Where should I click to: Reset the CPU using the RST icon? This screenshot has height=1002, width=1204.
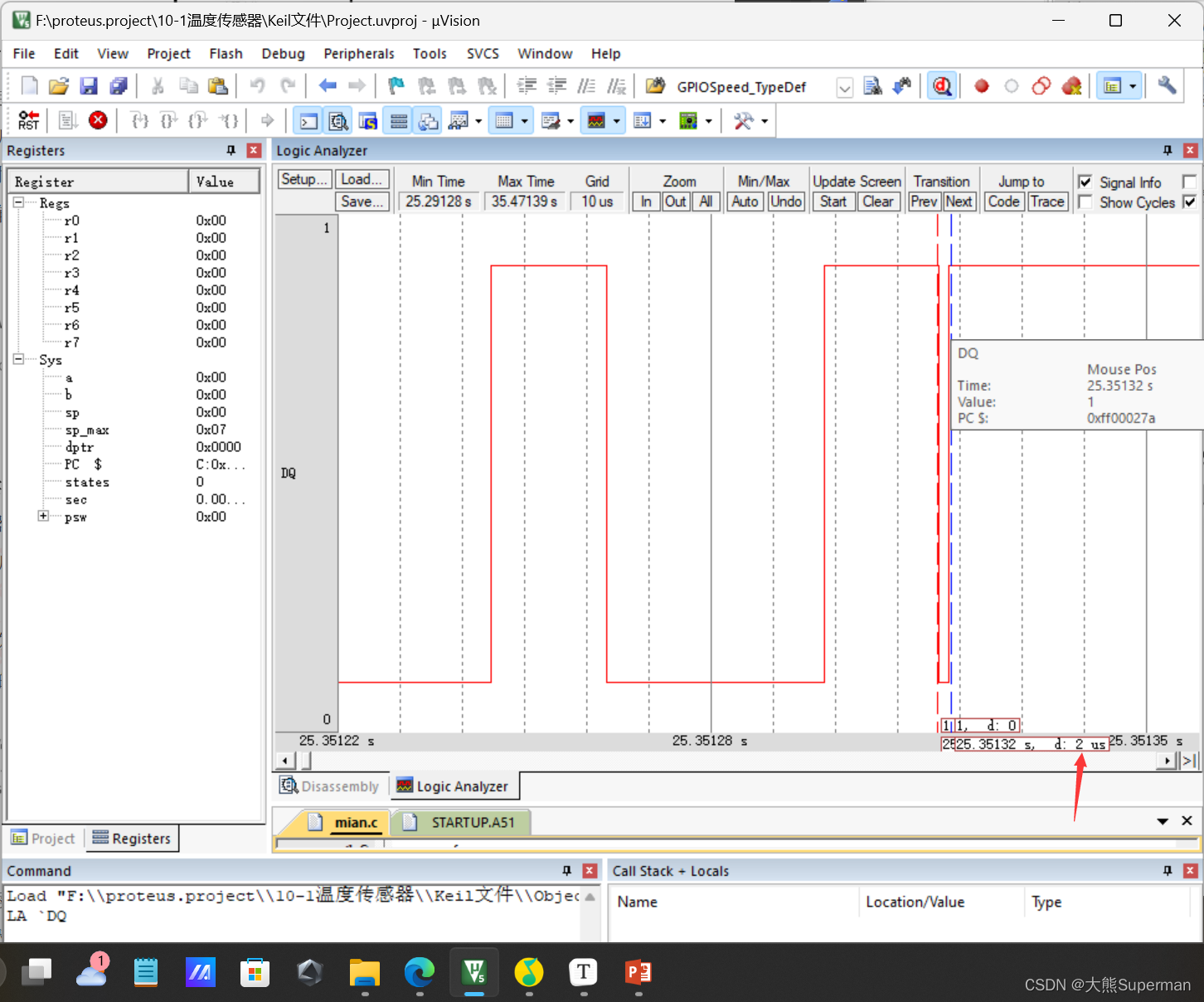point(28,119)
